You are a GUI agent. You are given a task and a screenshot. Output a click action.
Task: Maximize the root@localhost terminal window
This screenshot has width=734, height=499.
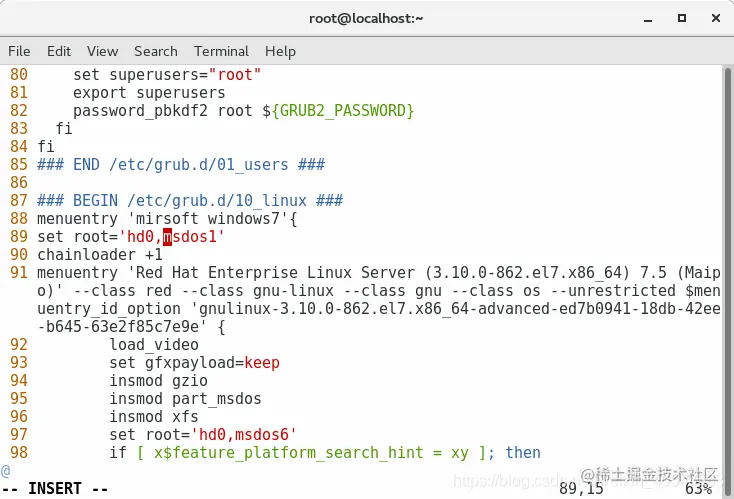click(x=682, y=18)
